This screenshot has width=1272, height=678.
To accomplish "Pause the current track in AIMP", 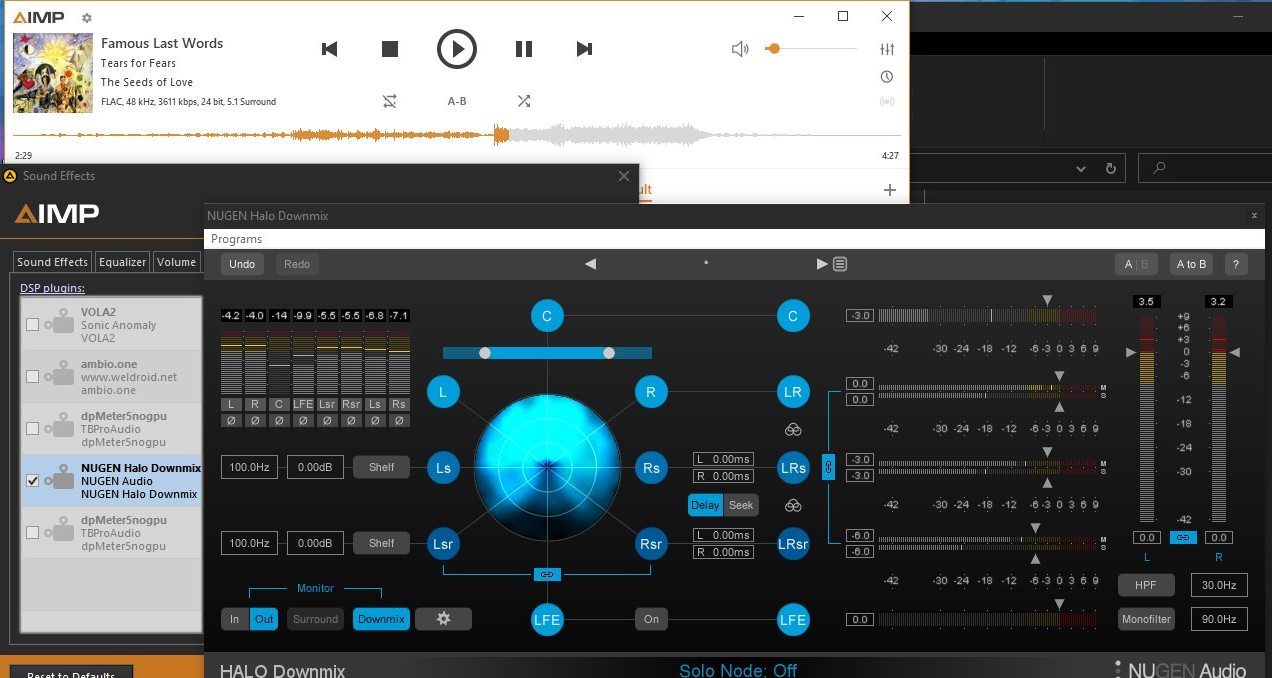I will [524, 49].
